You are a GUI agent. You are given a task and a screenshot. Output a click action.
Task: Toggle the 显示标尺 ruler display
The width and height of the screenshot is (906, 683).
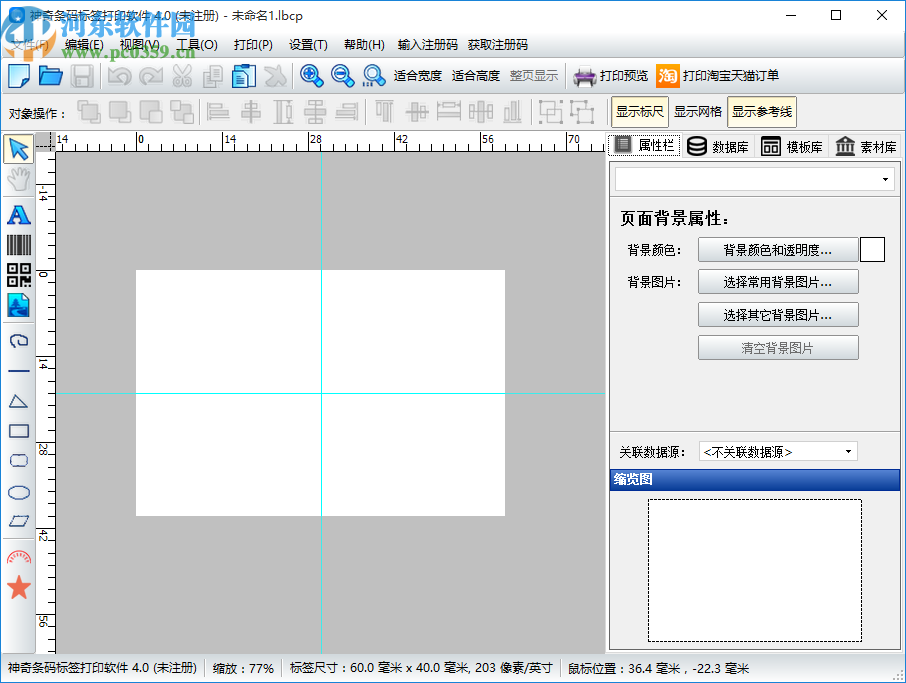(639, 112)
